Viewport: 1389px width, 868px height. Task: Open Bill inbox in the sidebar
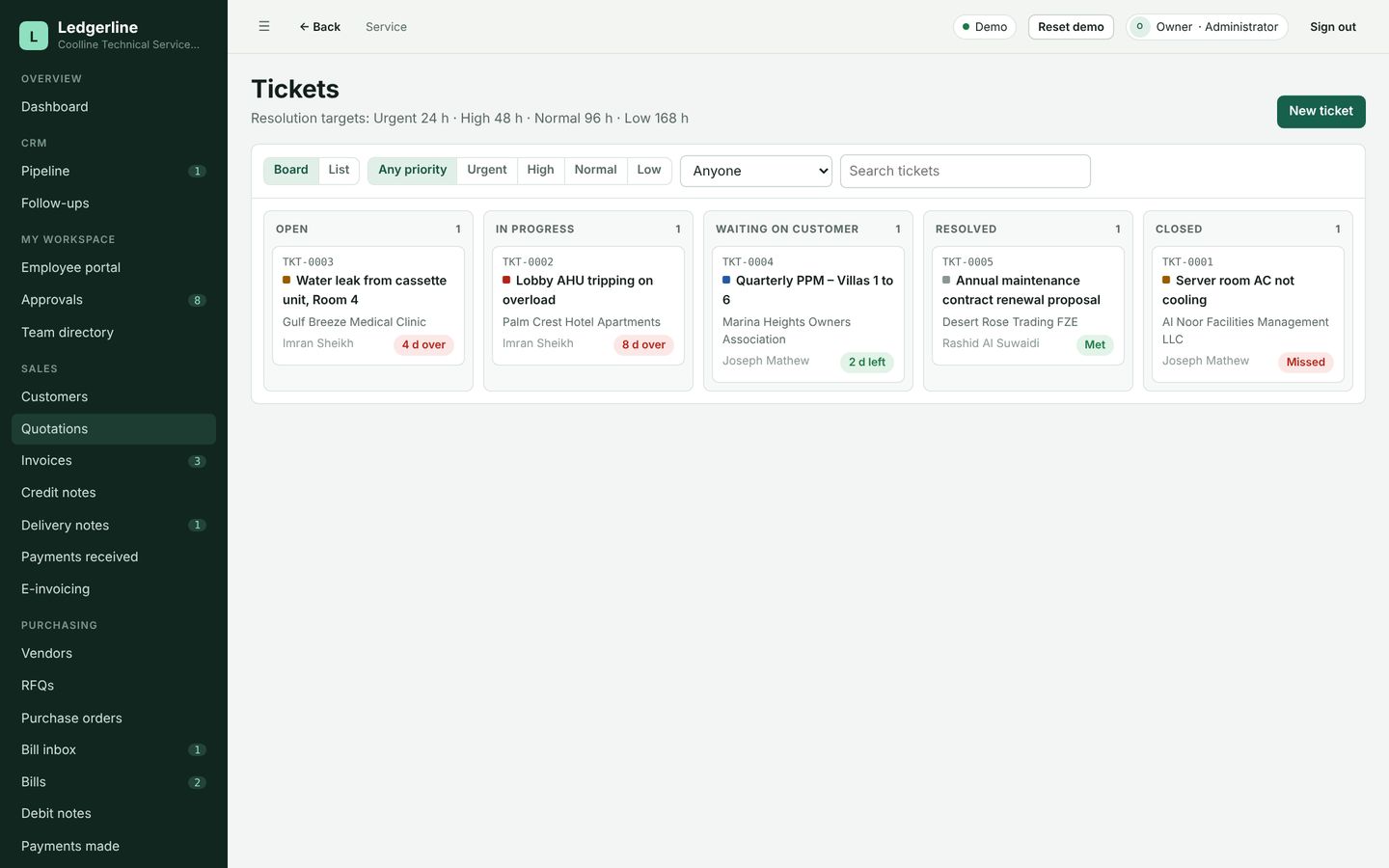point(114,750)
